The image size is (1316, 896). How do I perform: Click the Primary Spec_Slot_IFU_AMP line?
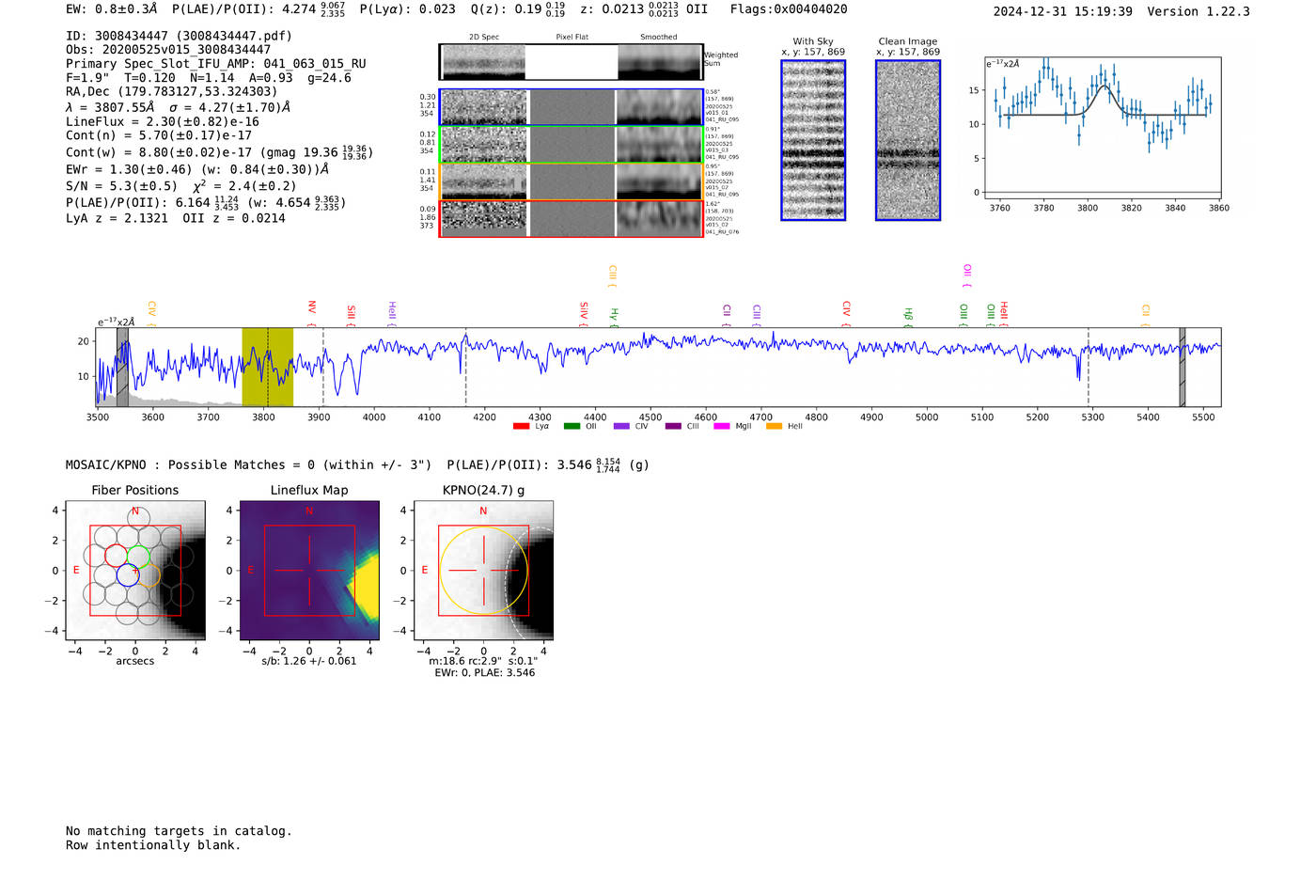(216, 64)
